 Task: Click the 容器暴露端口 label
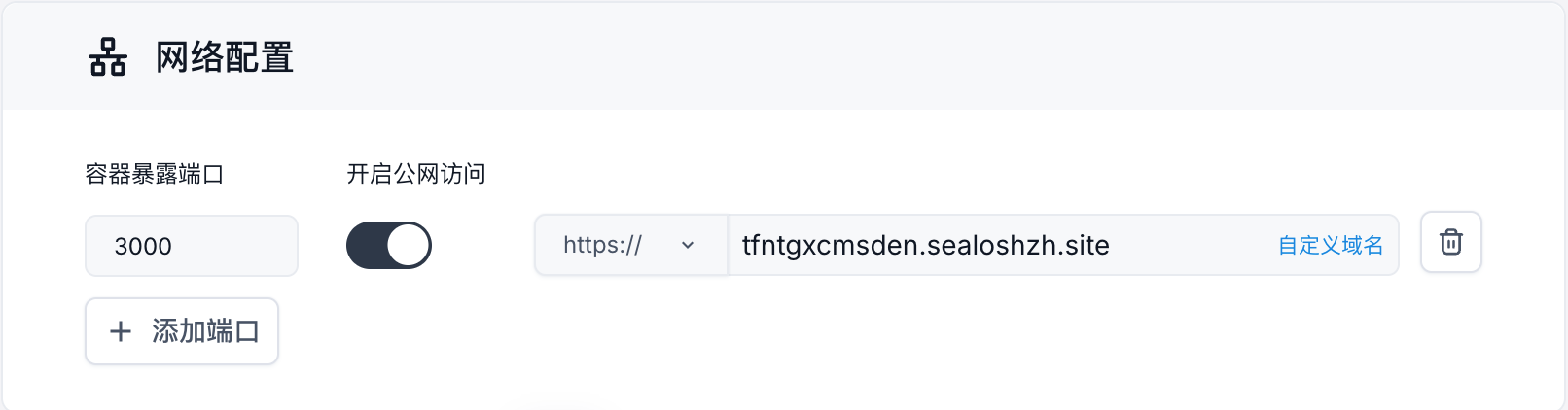[155, 174]
